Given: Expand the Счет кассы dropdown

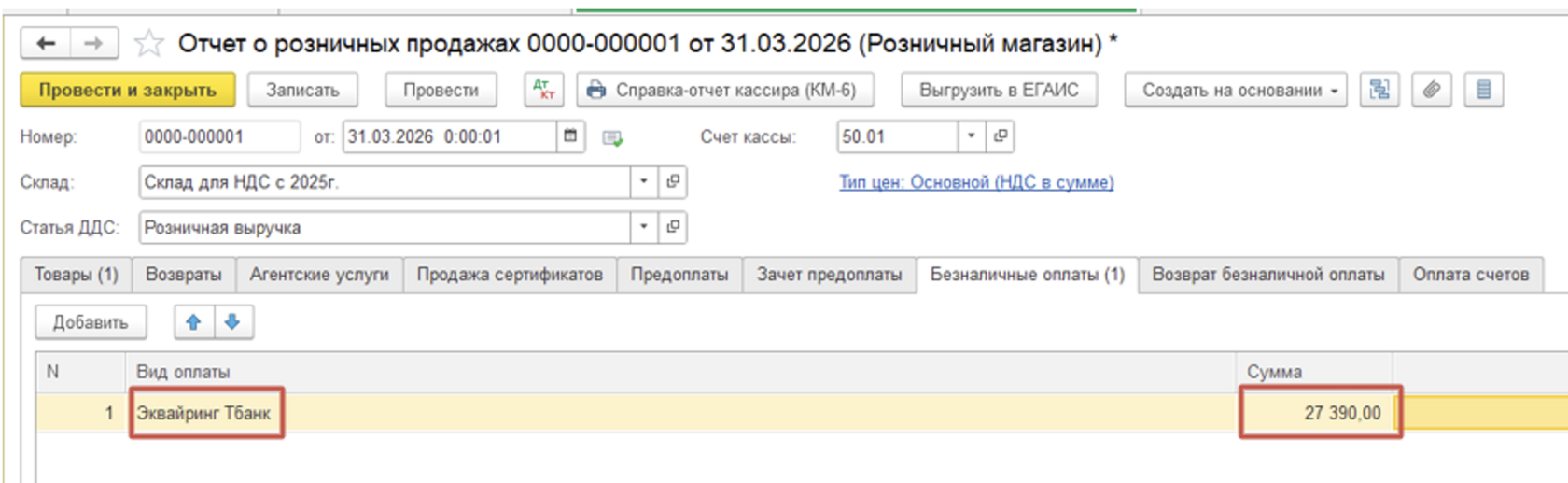Looking at the screenshot, I should 972,136.
